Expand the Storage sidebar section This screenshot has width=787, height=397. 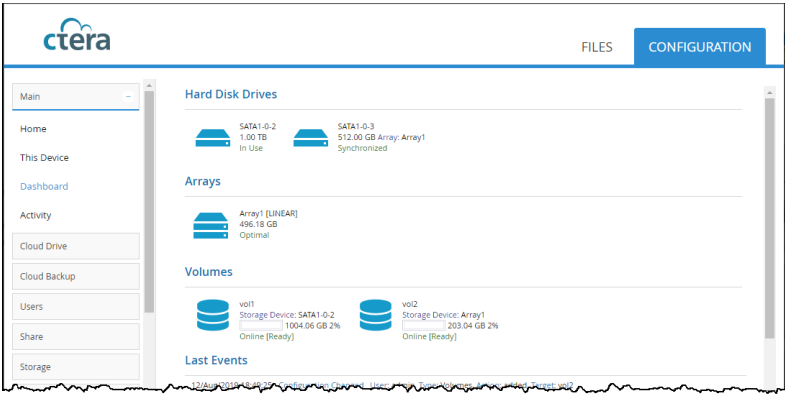[x=76, y=366]
